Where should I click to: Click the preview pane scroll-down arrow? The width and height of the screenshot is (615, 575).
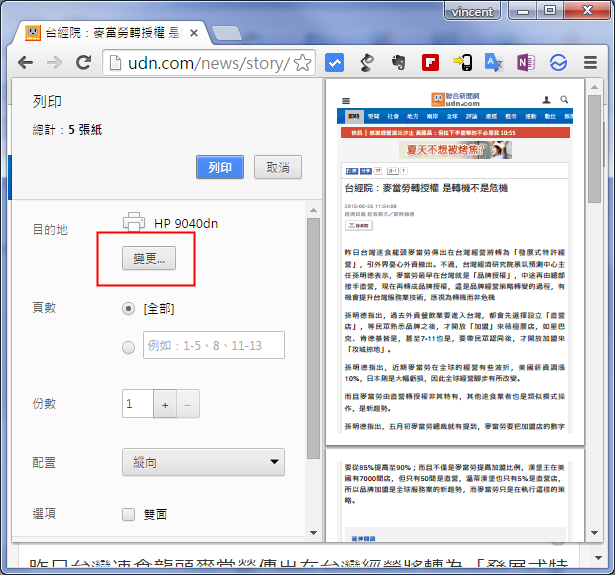(x=595, y=533)
